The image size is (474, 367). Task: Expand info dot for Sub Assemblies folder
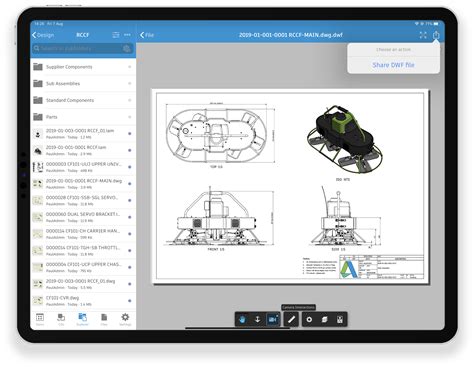pos(130,84)
